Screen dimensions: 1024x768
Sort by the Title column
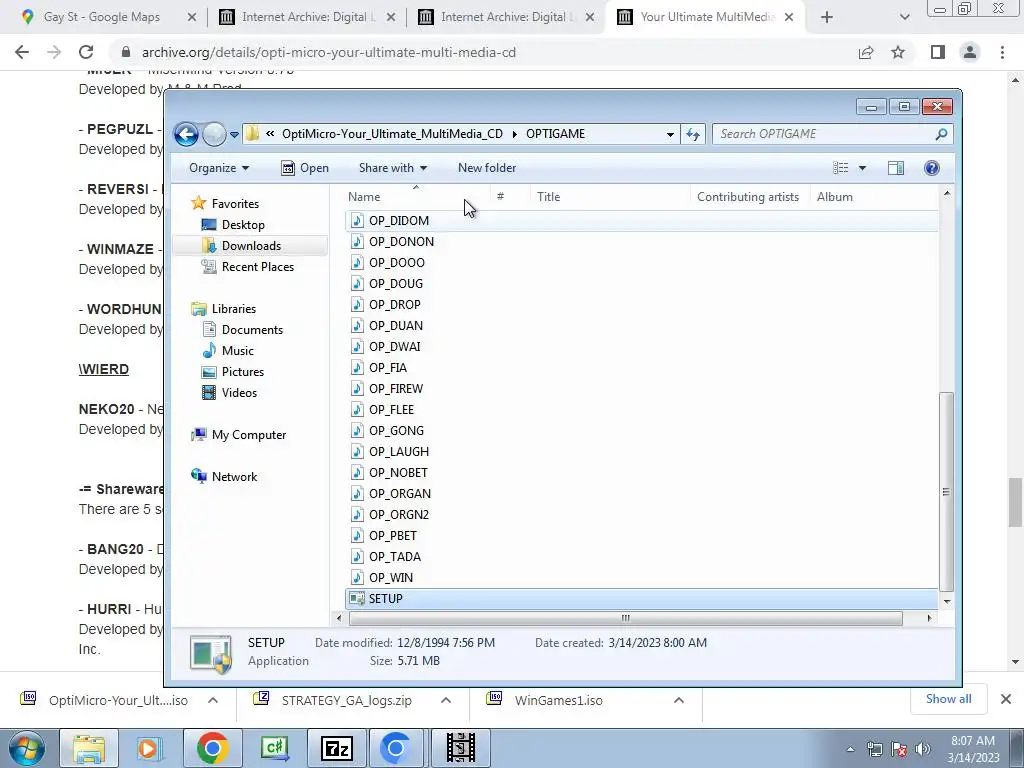(609, 197)
